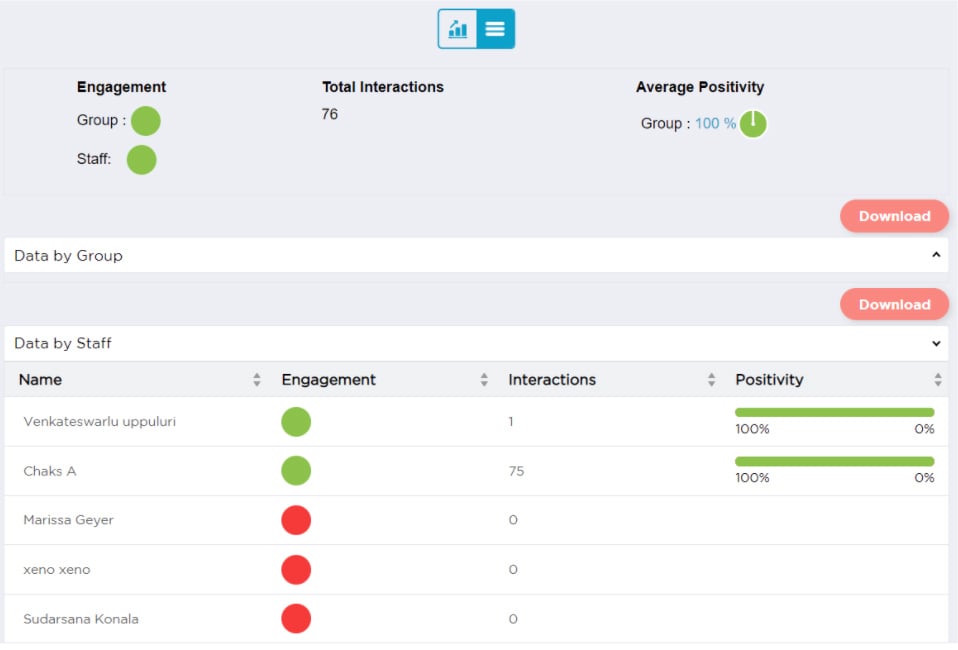The width and height of the screenshot is (958, 650).
Task: Select Venkateswarlu uppuluri's green engagement circle
Action: pyautogui.click(x=295, y=421)
